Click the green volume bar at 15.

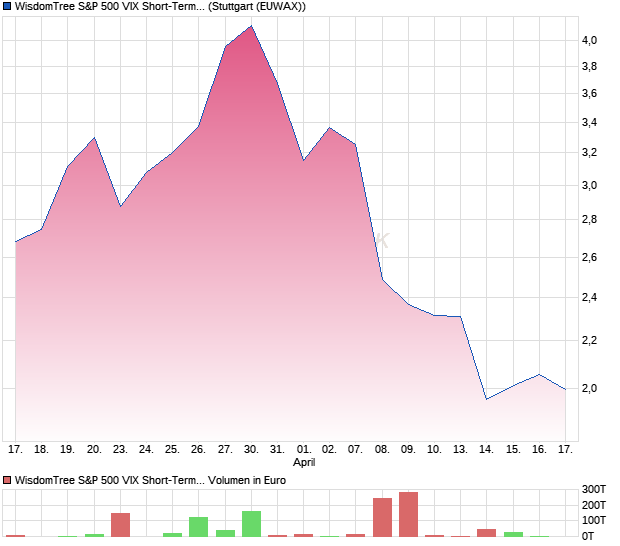[x=514, y=534]
